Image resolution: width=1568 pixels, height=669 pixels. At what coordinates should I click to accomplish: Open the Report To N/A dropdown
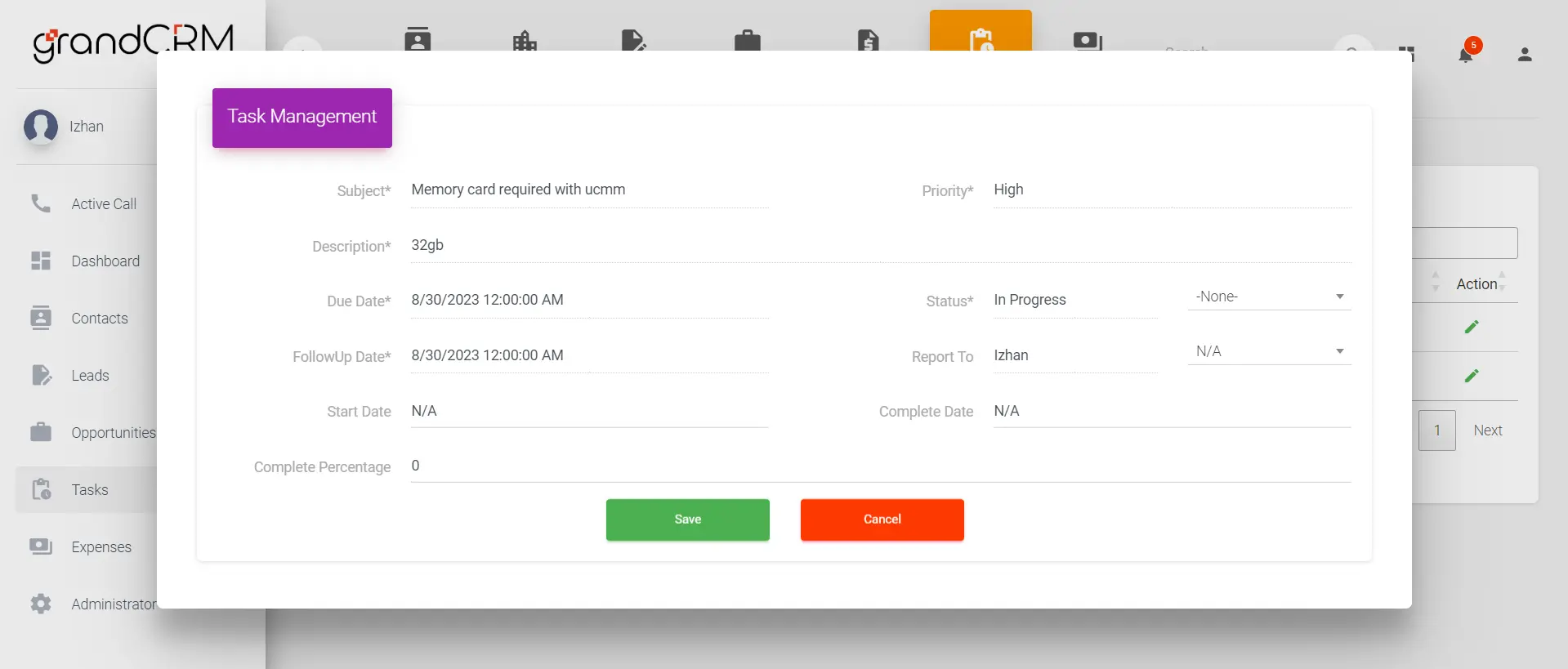coord(1269,351)
